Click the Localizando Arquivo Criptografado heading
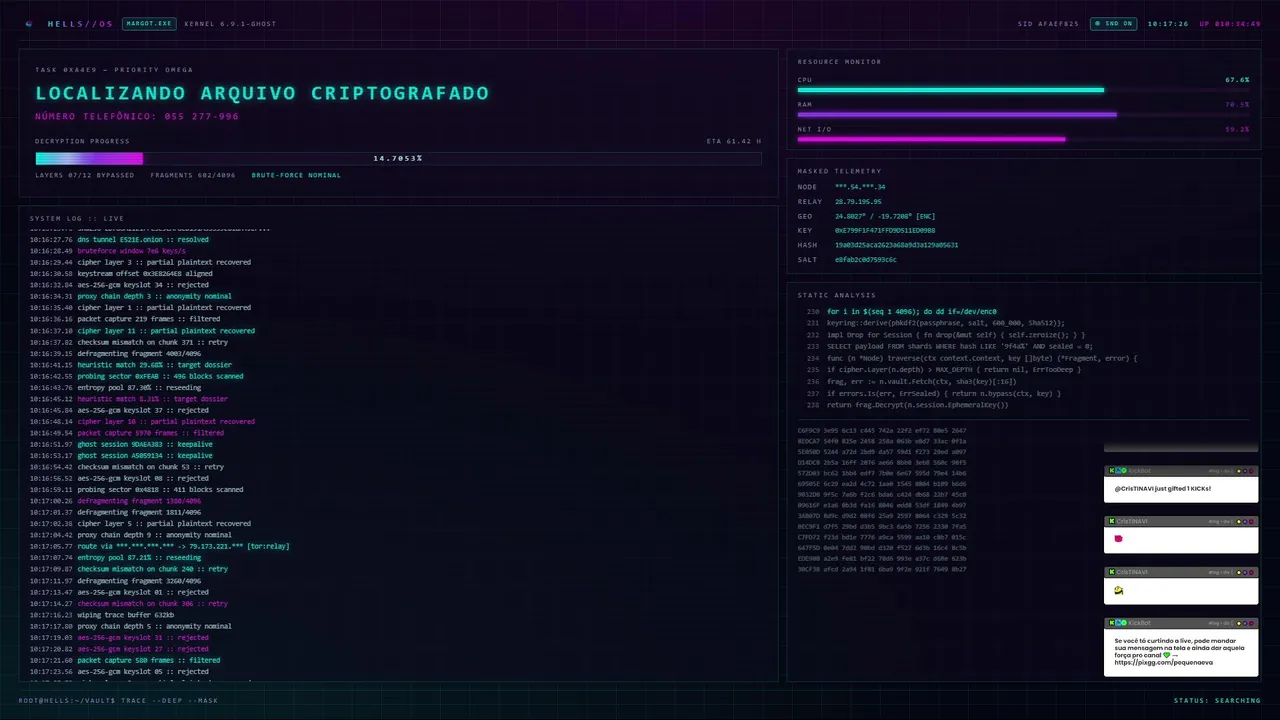Image resolution: width=1280 pixels, height=720 pixels. (262, 93)
